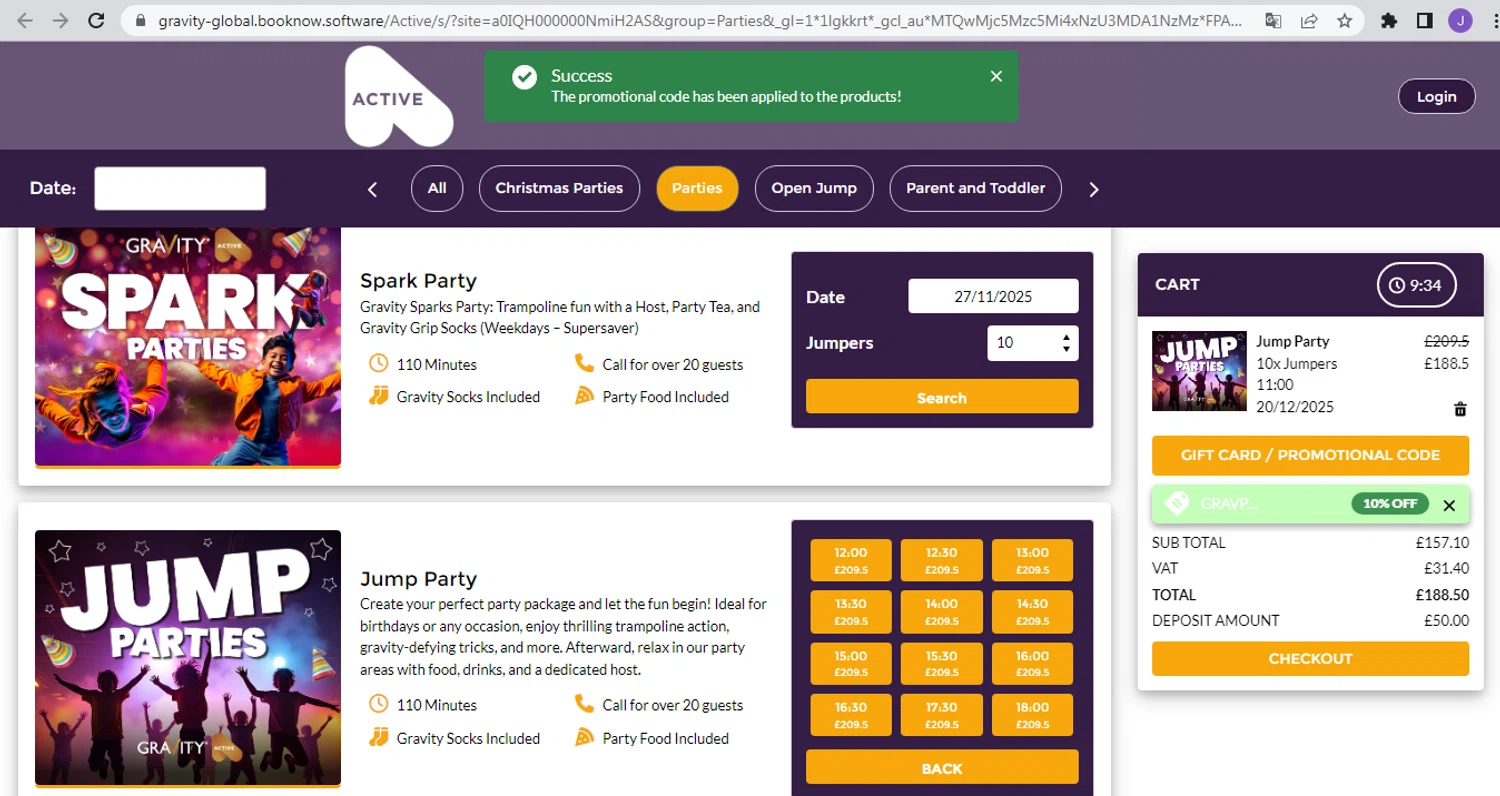This screenshot has width=1500, height=796.
Task: Open the translate page icon
Action: [1273, 20]
